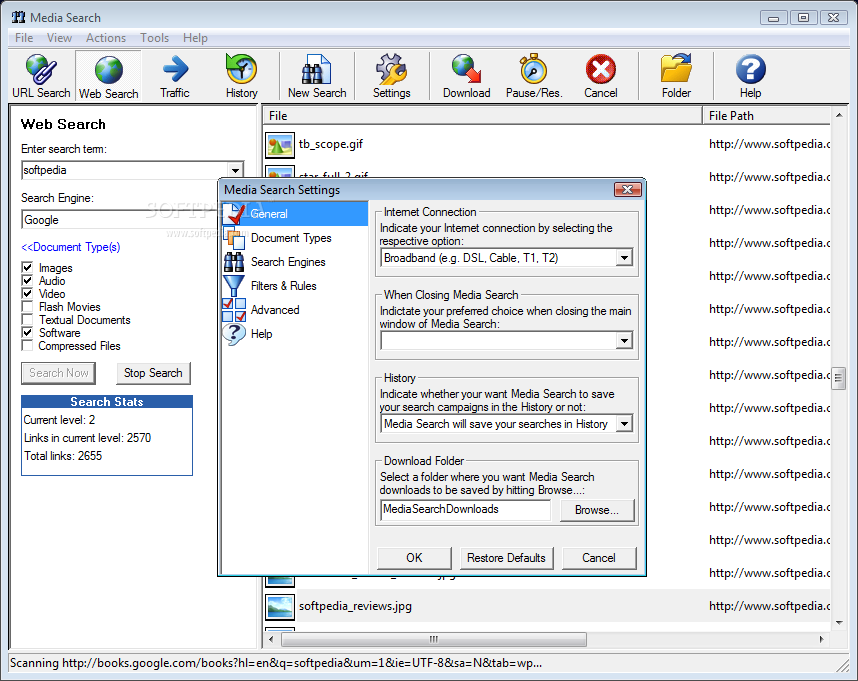Click the results scroll down arrow

pyautogui.click(x=839, y=622)
